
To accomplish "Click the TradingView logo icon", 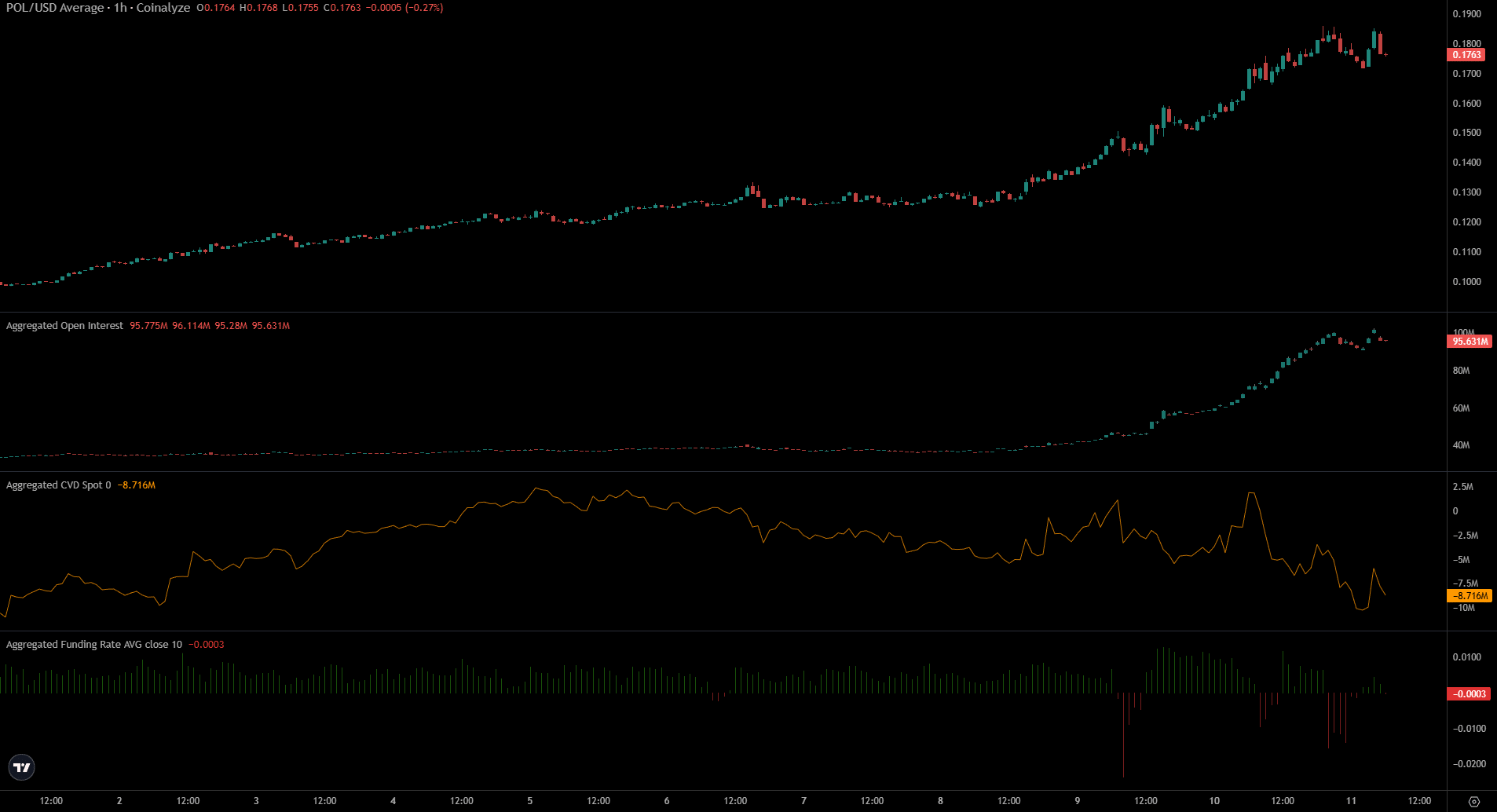I will pos(23,767).
